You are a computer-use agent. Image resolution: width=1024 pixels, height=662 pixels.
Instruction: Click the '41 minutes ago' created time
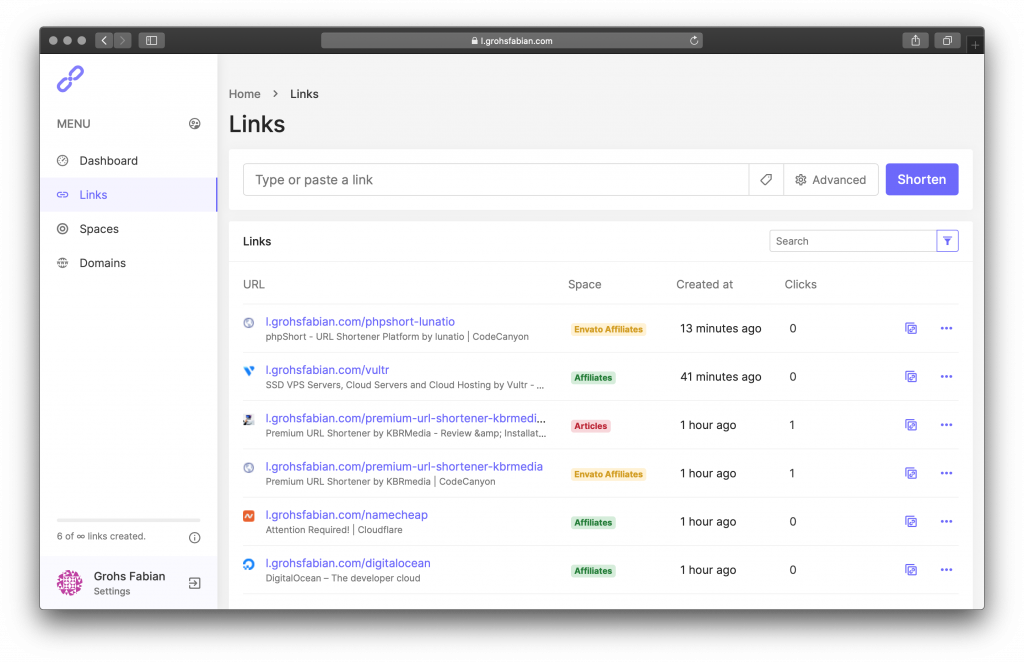(720, 377)
